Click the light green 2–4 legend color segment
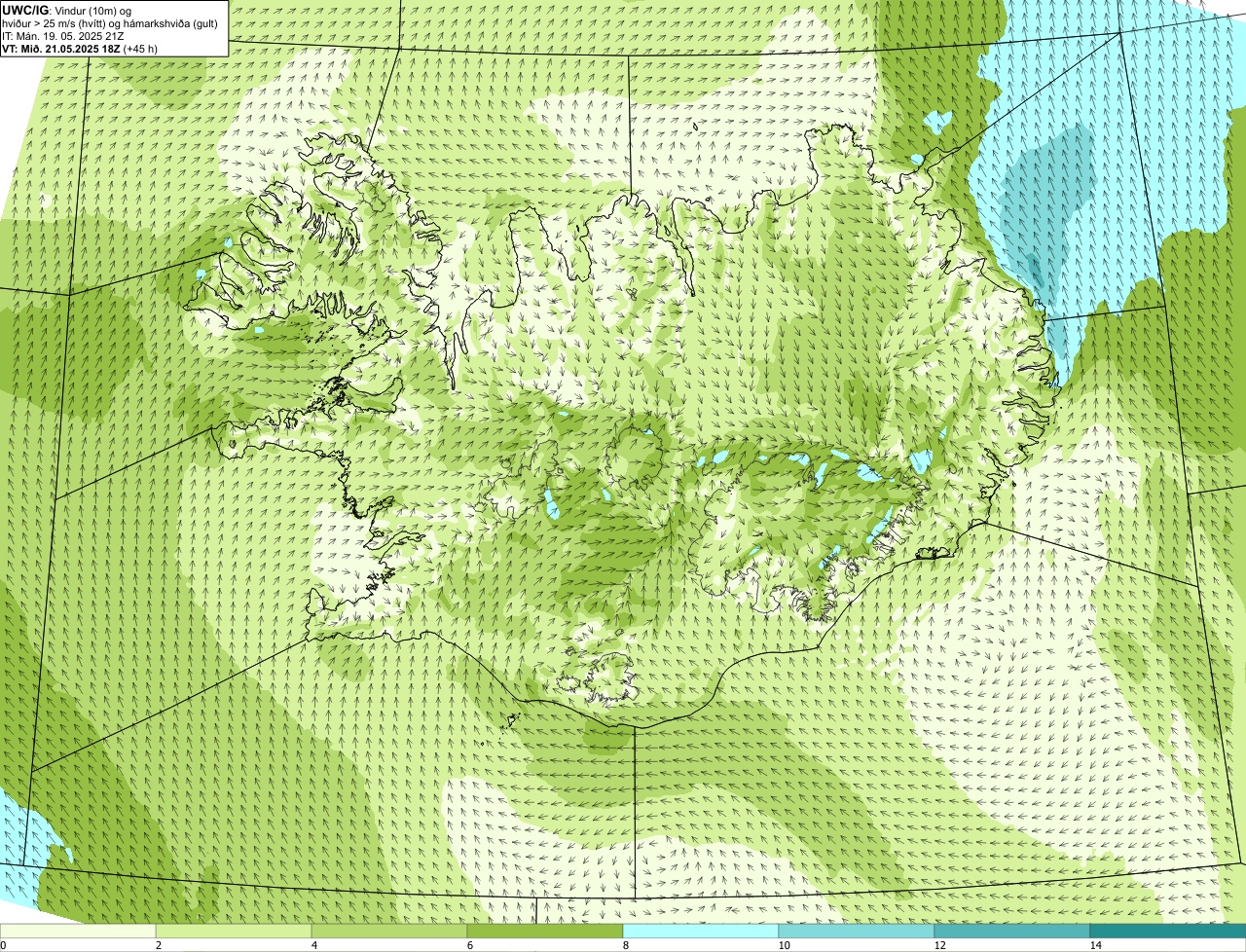Image resolution: width=1246 pixels, height=952 pixels. pyautogui.click(x=234, y=932)
